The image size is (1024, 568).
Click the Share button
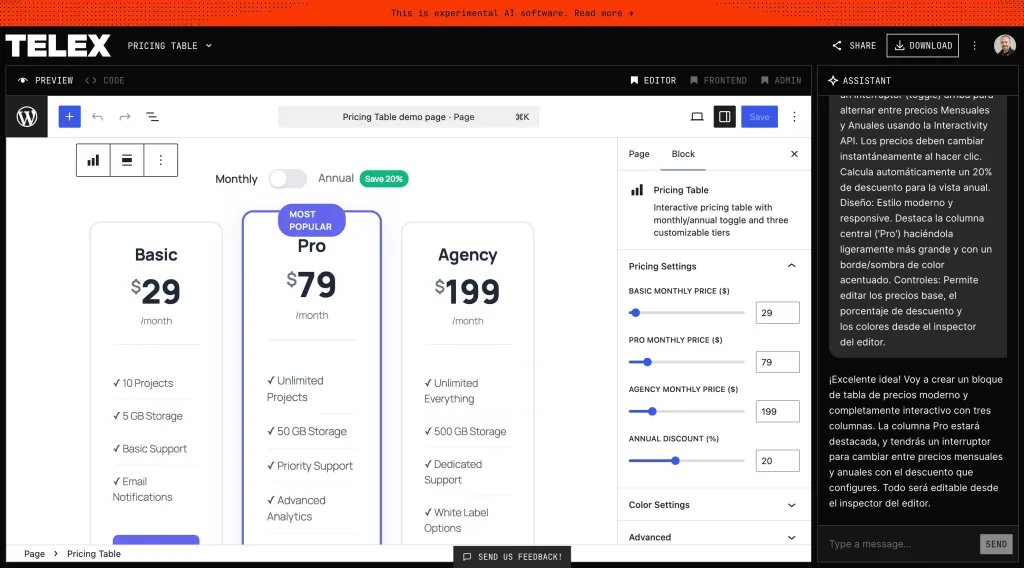[x=854, y=46]
